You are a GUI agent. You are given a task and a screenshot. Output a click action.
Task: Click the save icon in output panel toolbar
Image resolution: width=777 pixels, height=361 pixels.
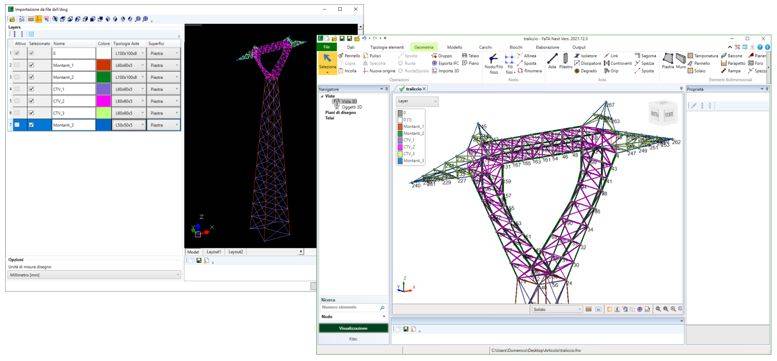tap(405, 329)
